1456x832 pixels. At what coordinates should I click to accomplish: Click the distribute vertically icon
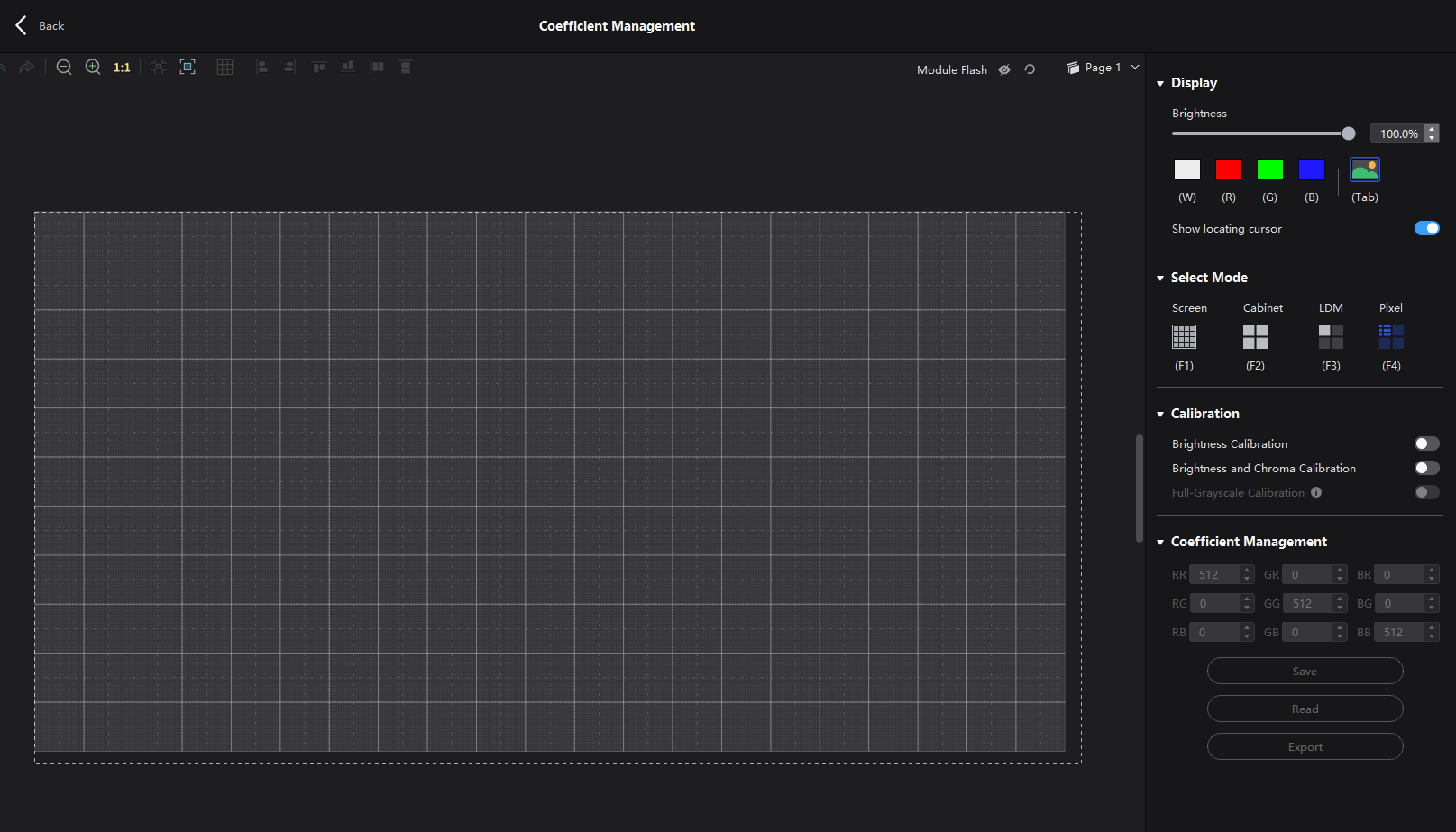[x=406, y=67]
